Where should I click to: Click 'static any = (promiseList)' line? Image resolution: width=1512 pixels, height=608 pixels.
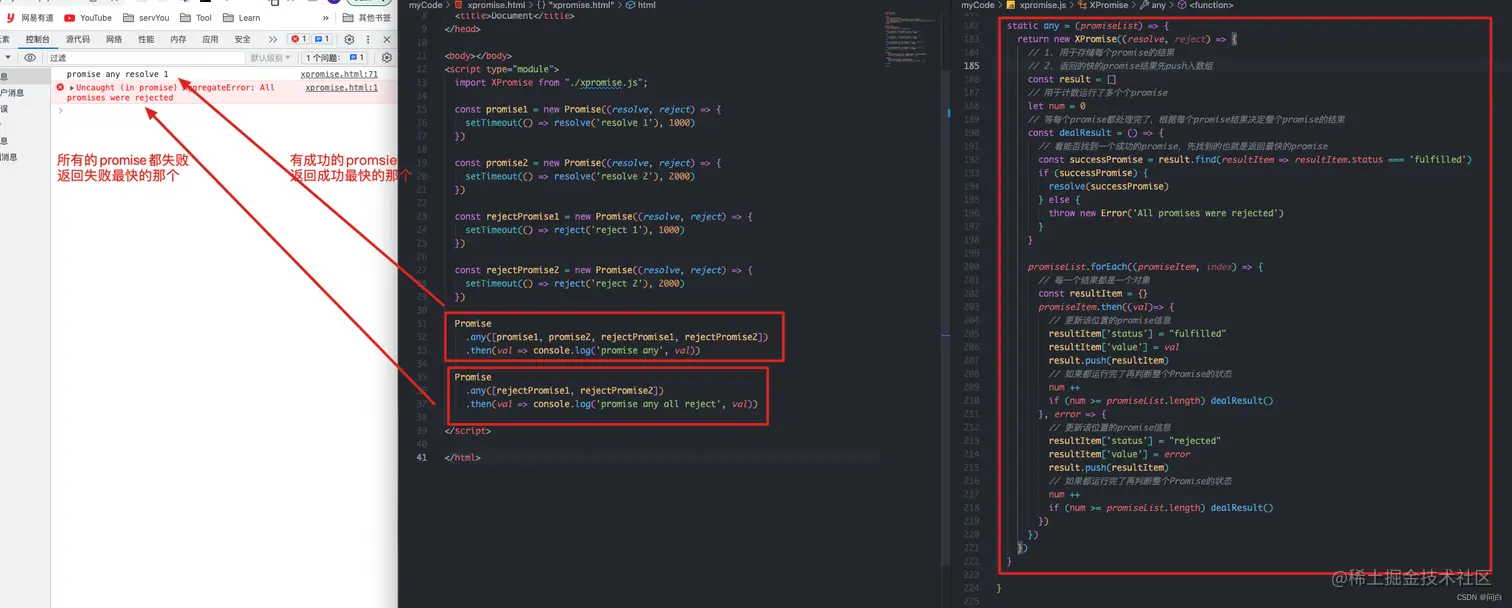[x=1088, y=25]
